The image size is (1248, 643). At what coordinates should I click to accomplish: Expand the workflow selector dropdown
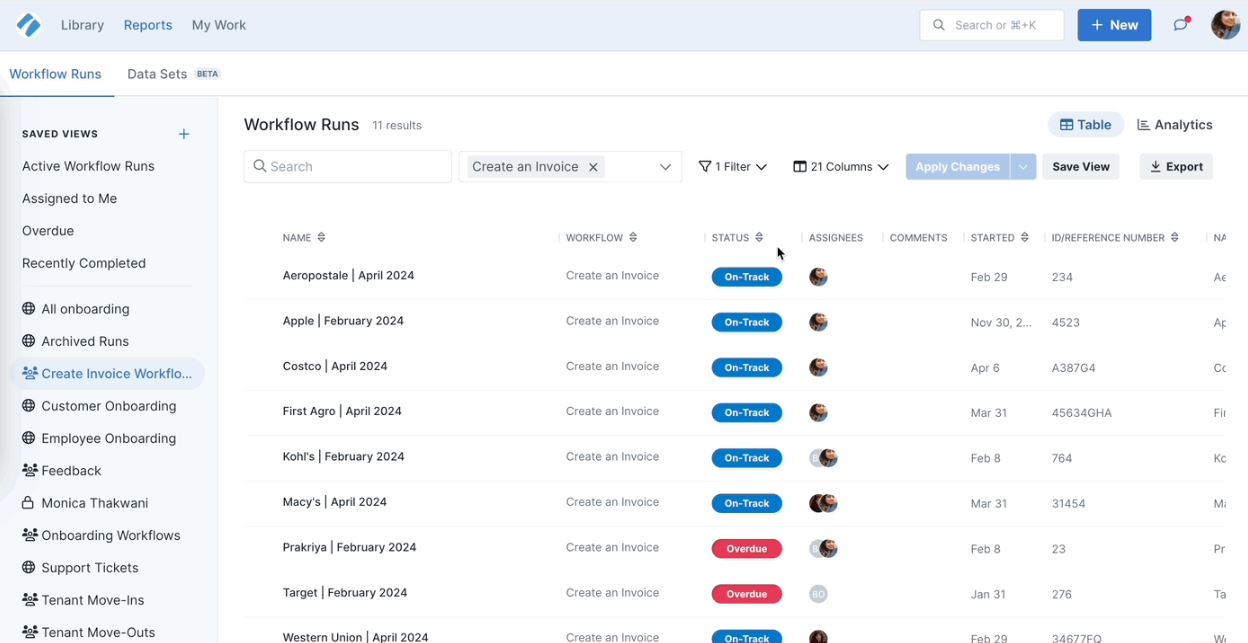point(665,167)
